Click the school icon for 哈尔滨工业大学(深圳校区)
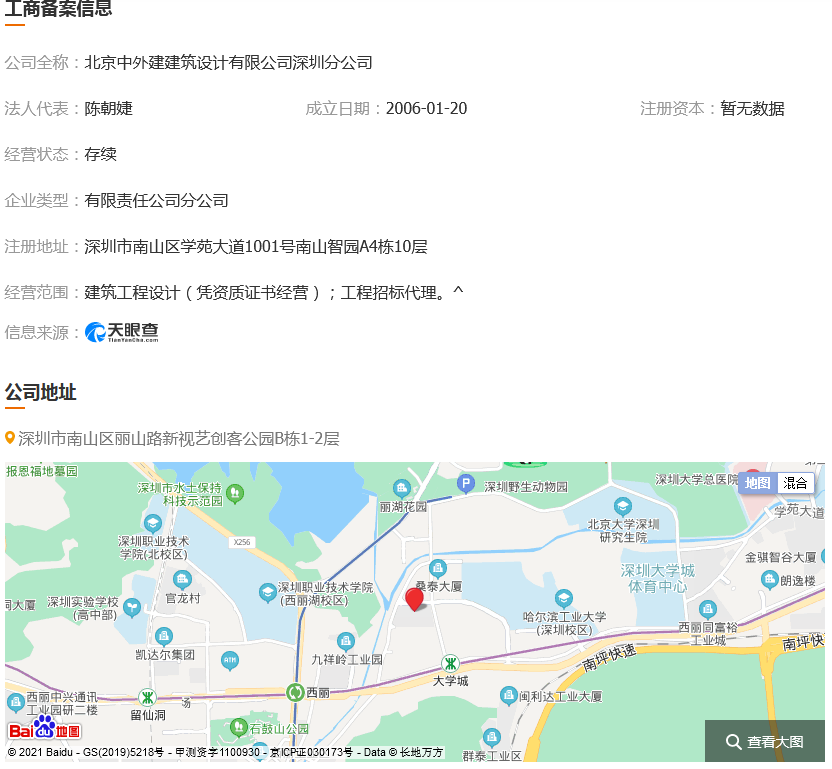 [564, 599]
